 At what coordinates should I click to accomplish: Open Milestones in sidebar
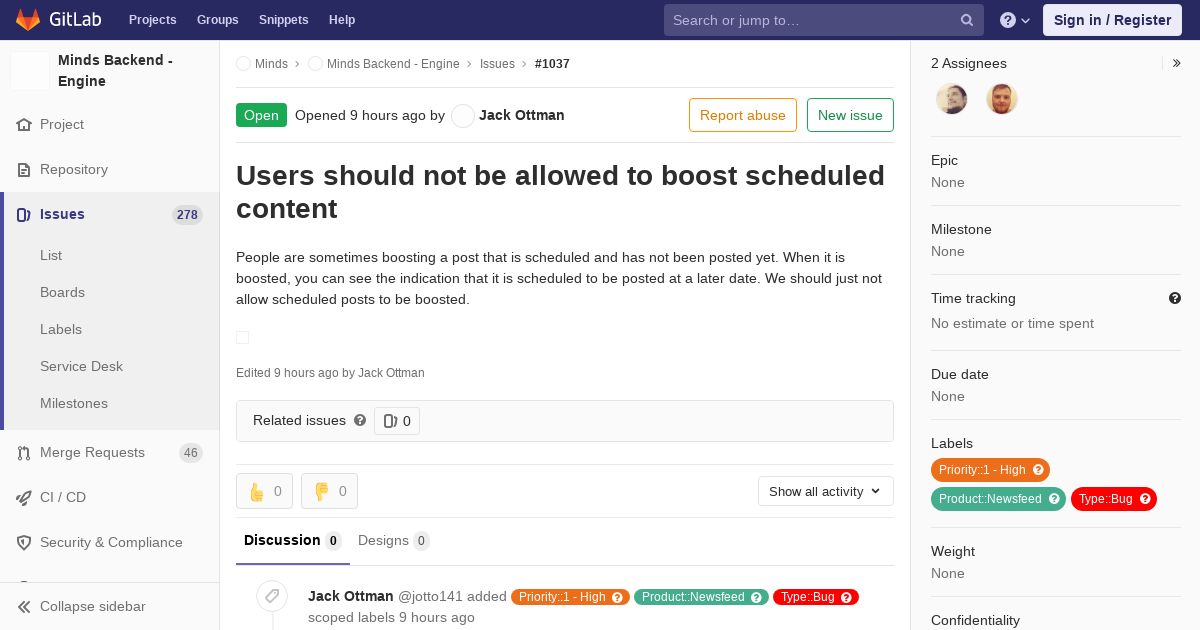(74, 403)
